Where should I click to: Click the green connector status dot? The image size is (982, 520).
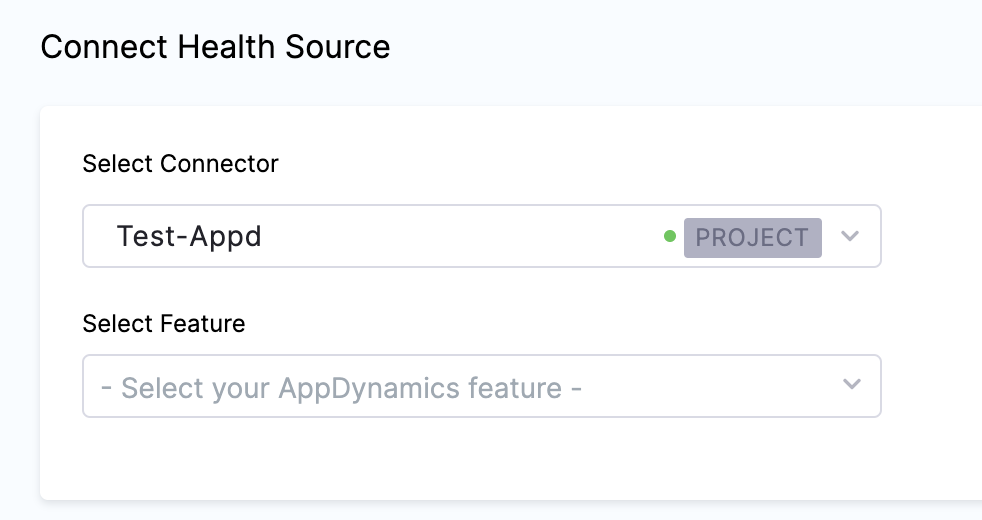[x=670, y=237]
